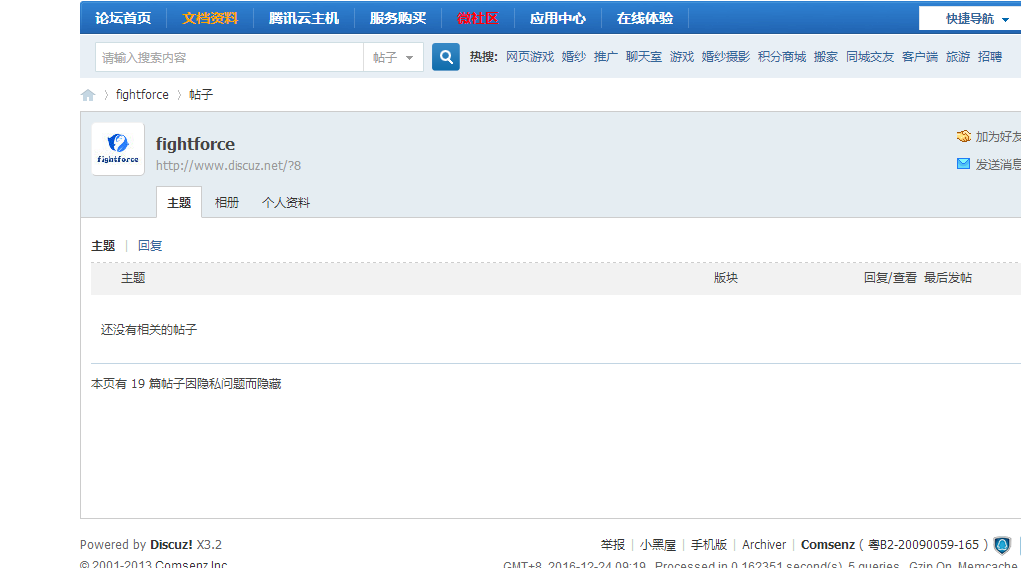Screen dimensions: 1021x568
Task: Open the 帖子 search type dropdown
Action: point(393,57)
